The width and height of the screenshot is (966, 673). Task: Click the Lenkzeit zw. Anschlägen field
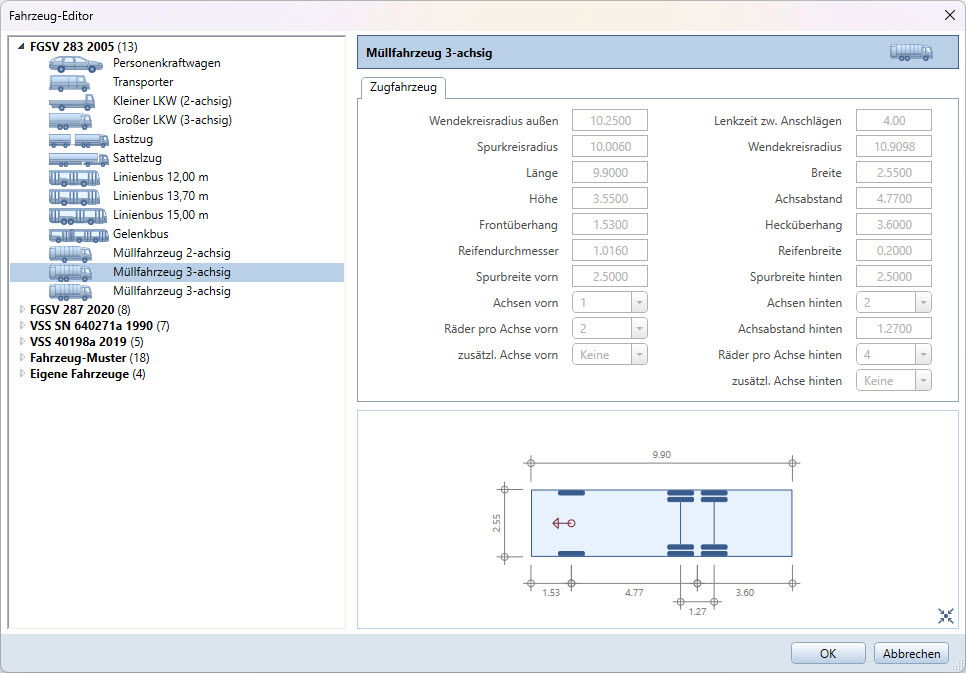click(894, 120)
